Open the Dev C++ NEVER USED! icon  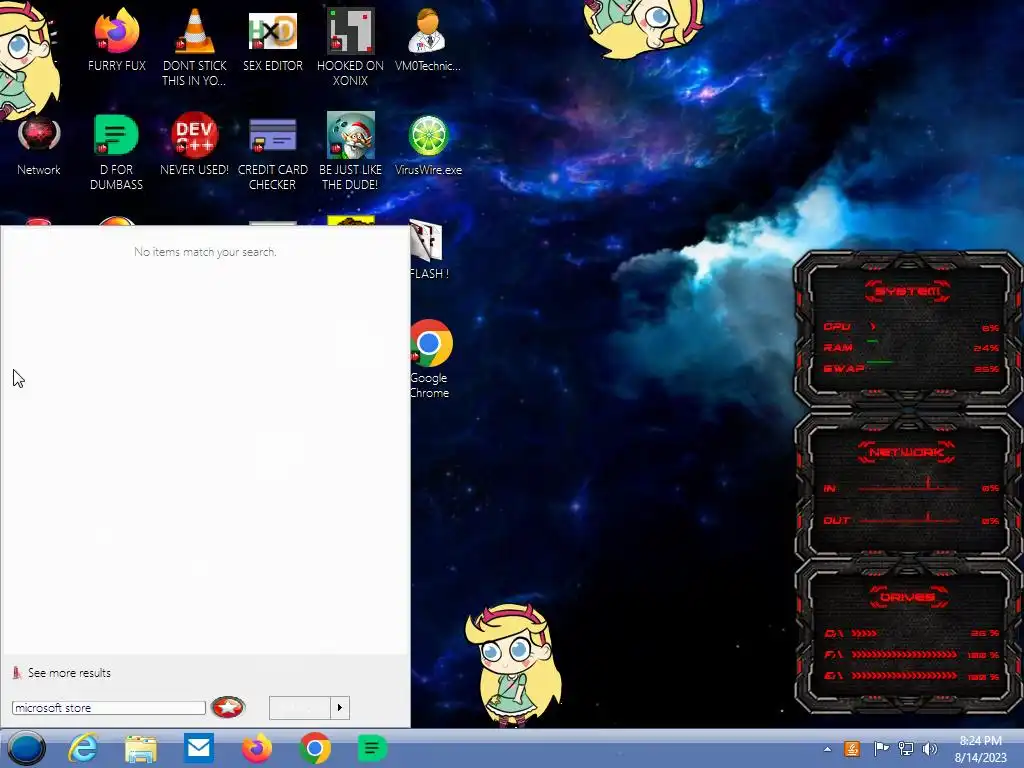[194, 145]
